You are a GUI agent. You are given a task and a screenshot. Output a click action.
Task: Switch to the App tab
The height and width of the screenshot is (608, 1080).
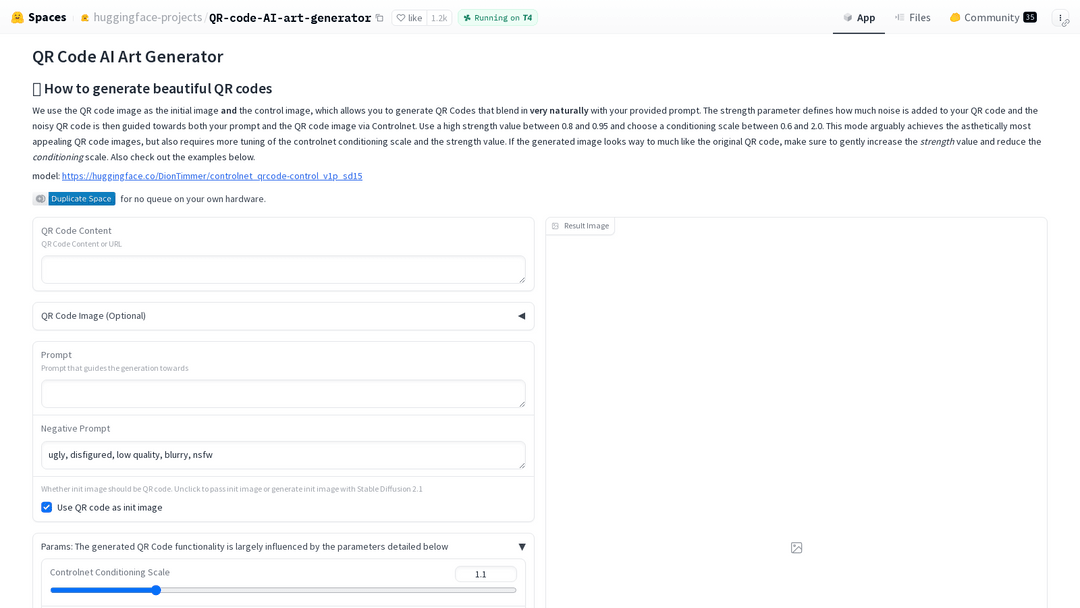pyautogui.click(x=859, y=18)
